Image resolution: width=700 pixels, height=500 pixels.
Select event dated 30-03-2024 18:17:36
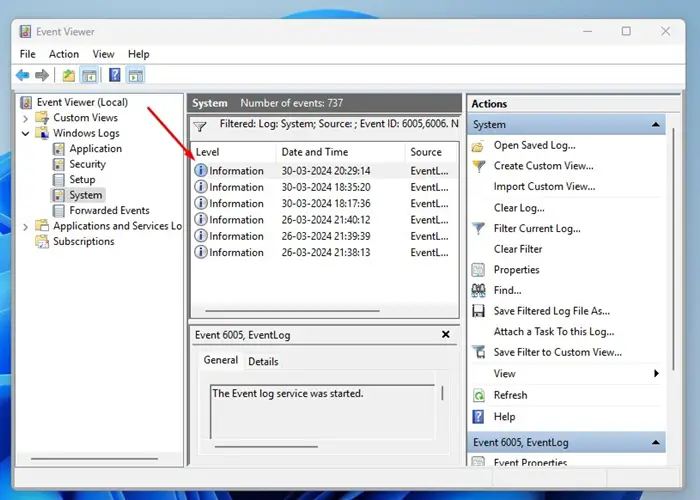click(325, 204)
